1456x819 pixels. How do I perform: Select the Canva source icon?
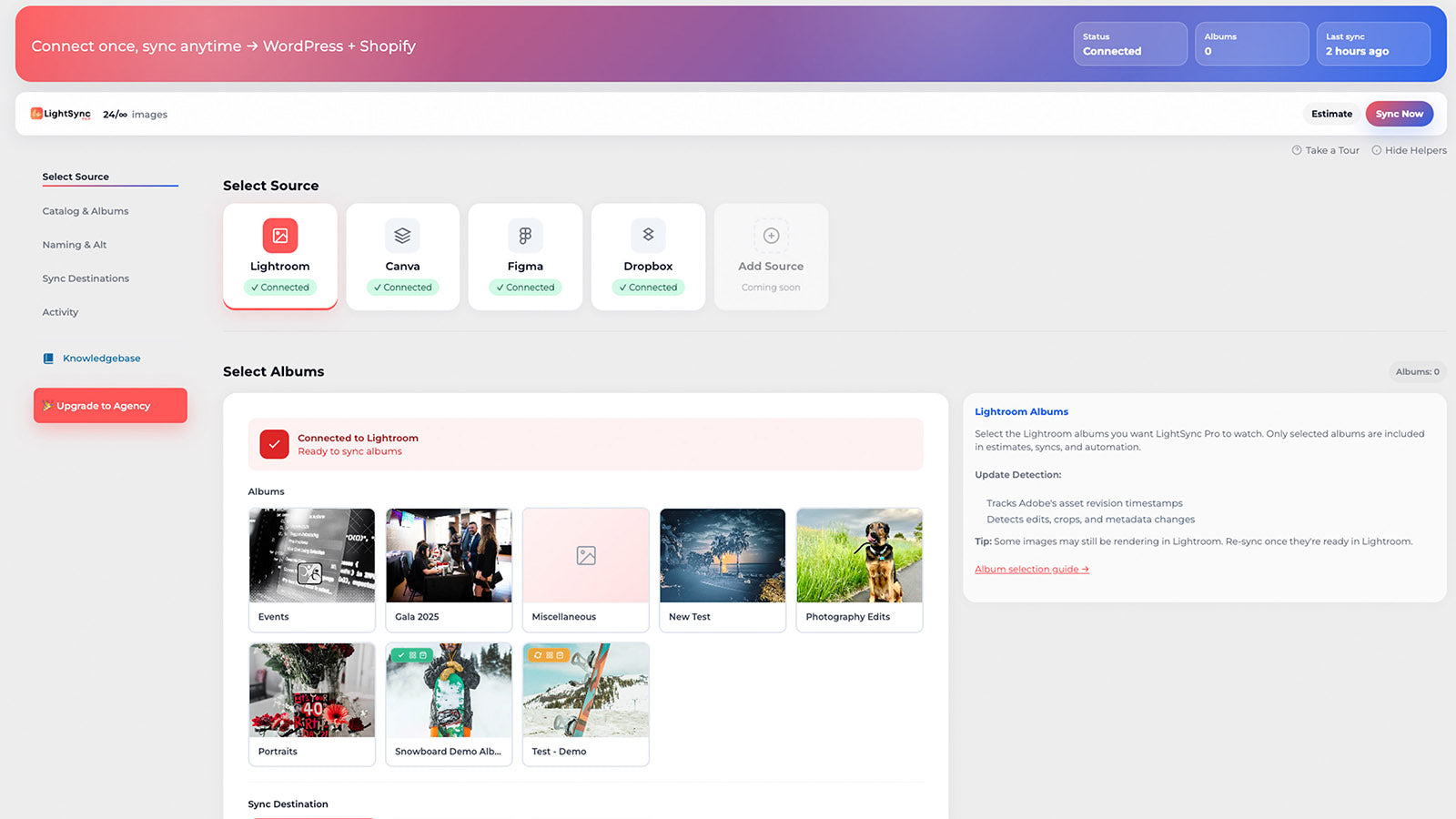(x=402, y=236)
